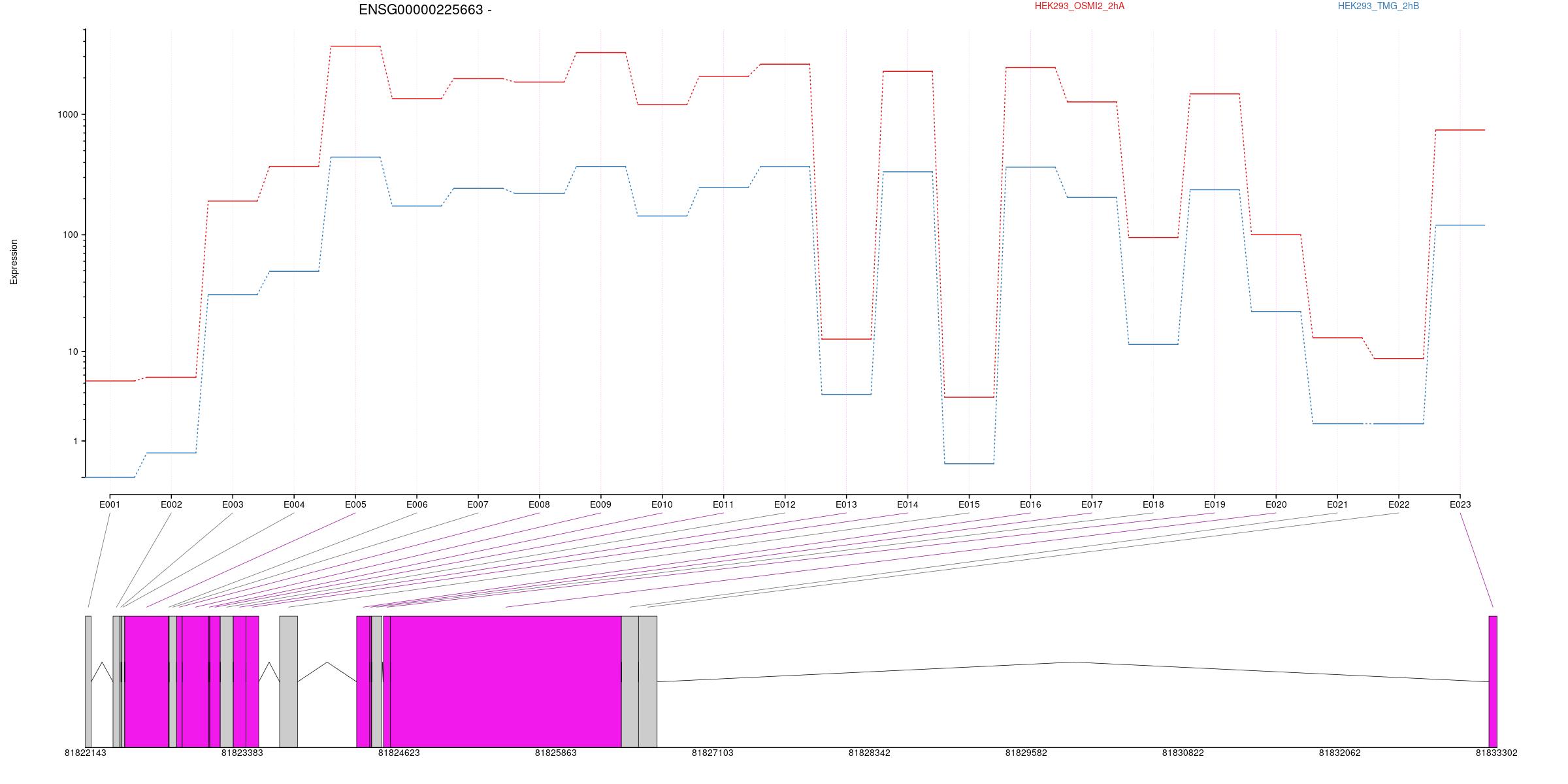Select exon label E006
The image size is (1568, 784).
click(417, 504)
